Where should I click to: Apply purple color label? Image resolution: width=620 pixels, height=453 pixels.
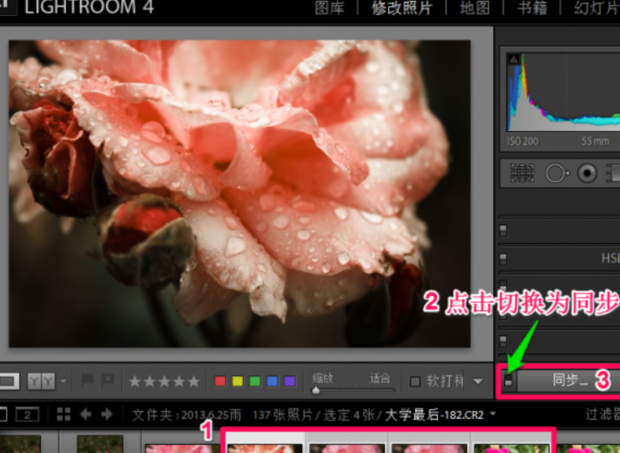289,381
